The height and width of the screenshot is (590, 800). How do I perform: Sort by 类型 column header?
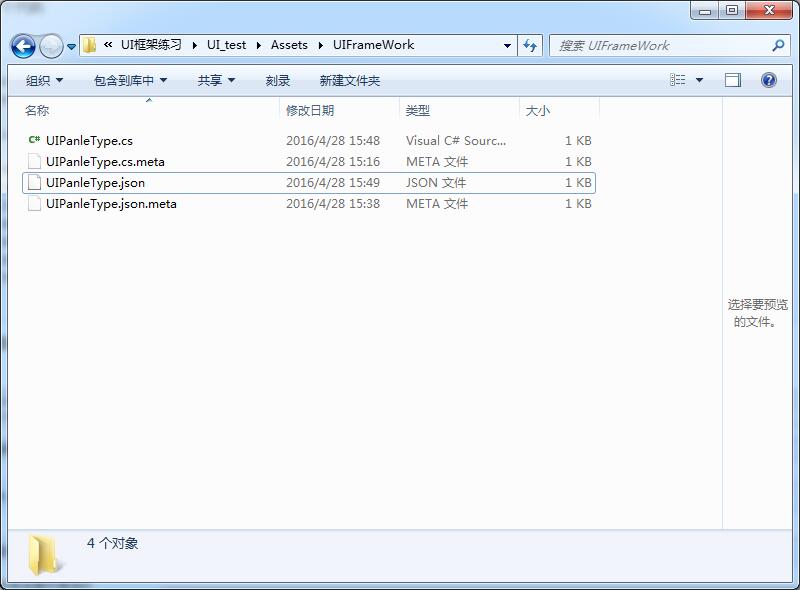click(417, 110)
